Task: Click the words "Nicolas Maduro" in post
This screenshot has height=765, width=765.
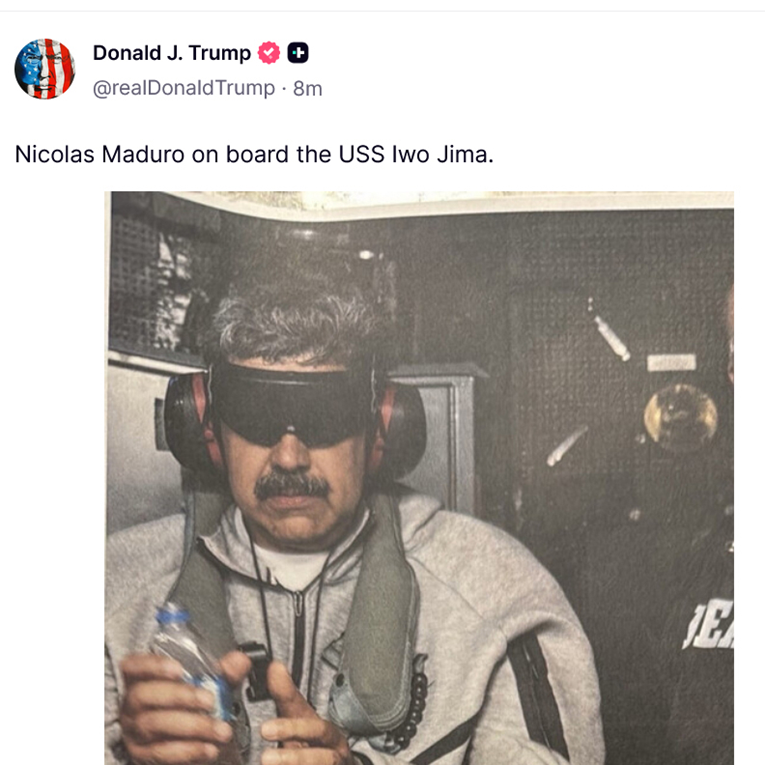Action: click(x=100, y=155)
